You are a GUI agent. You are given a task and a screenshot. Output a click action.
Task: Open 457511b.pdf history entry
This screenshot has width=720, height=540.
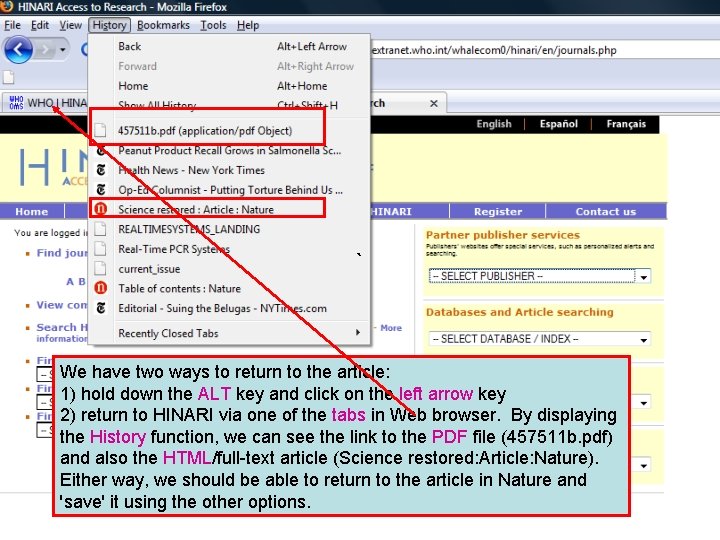tap(229, 131)
